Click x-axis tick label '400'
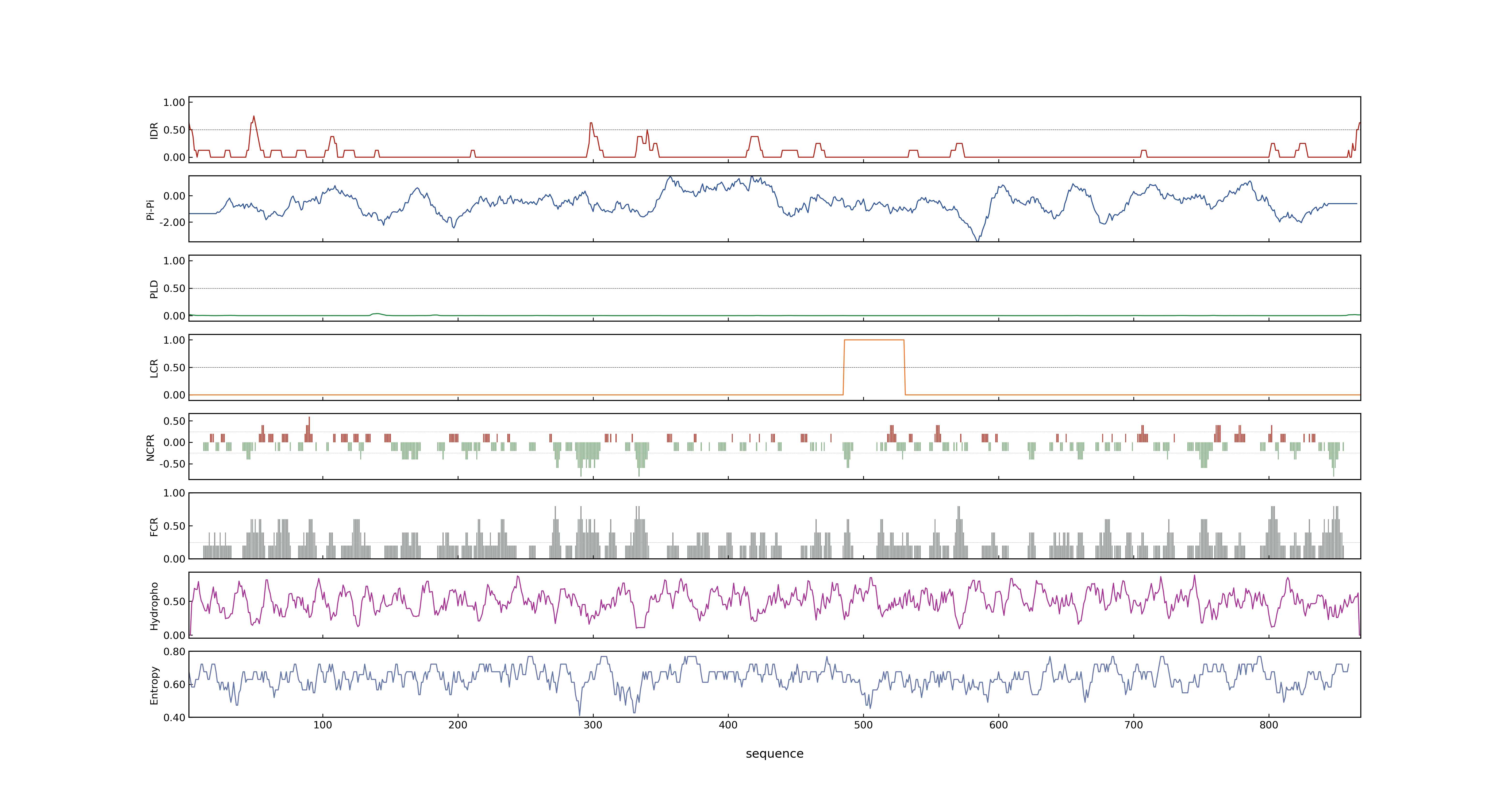The image size is (1512, 806). (x=728, y=725)
